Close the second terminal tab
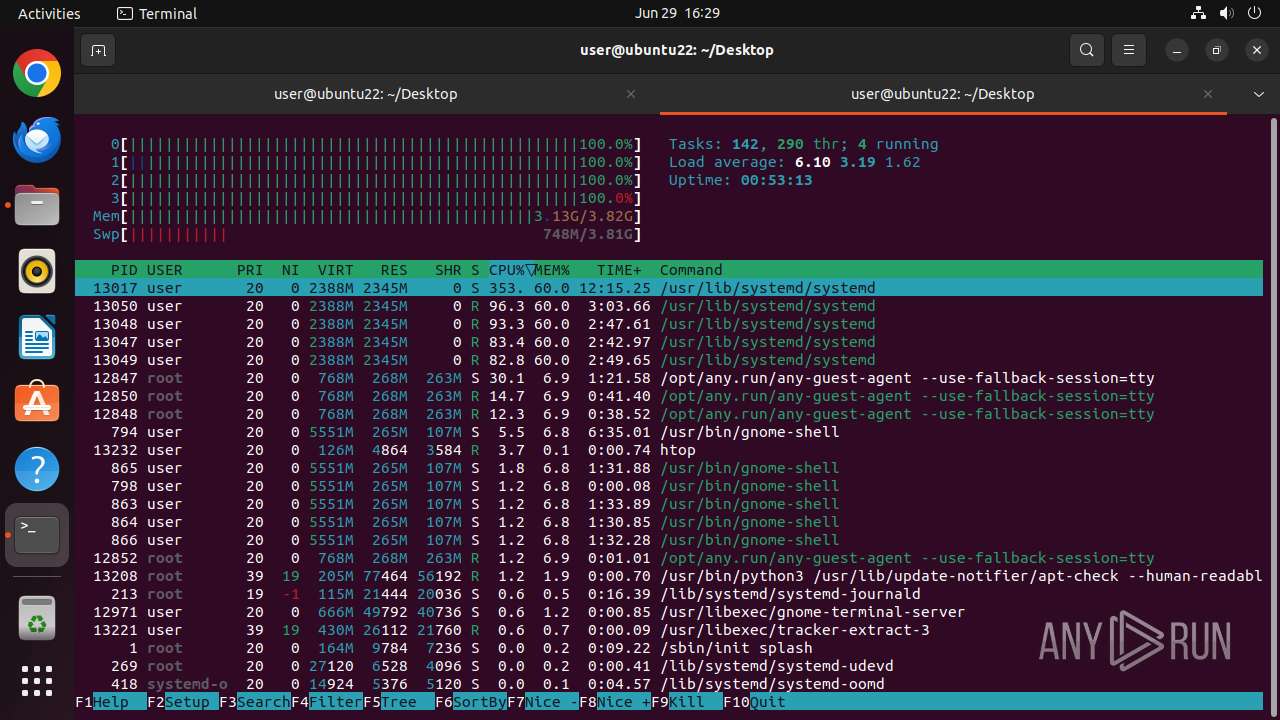 click(1208, 94)
